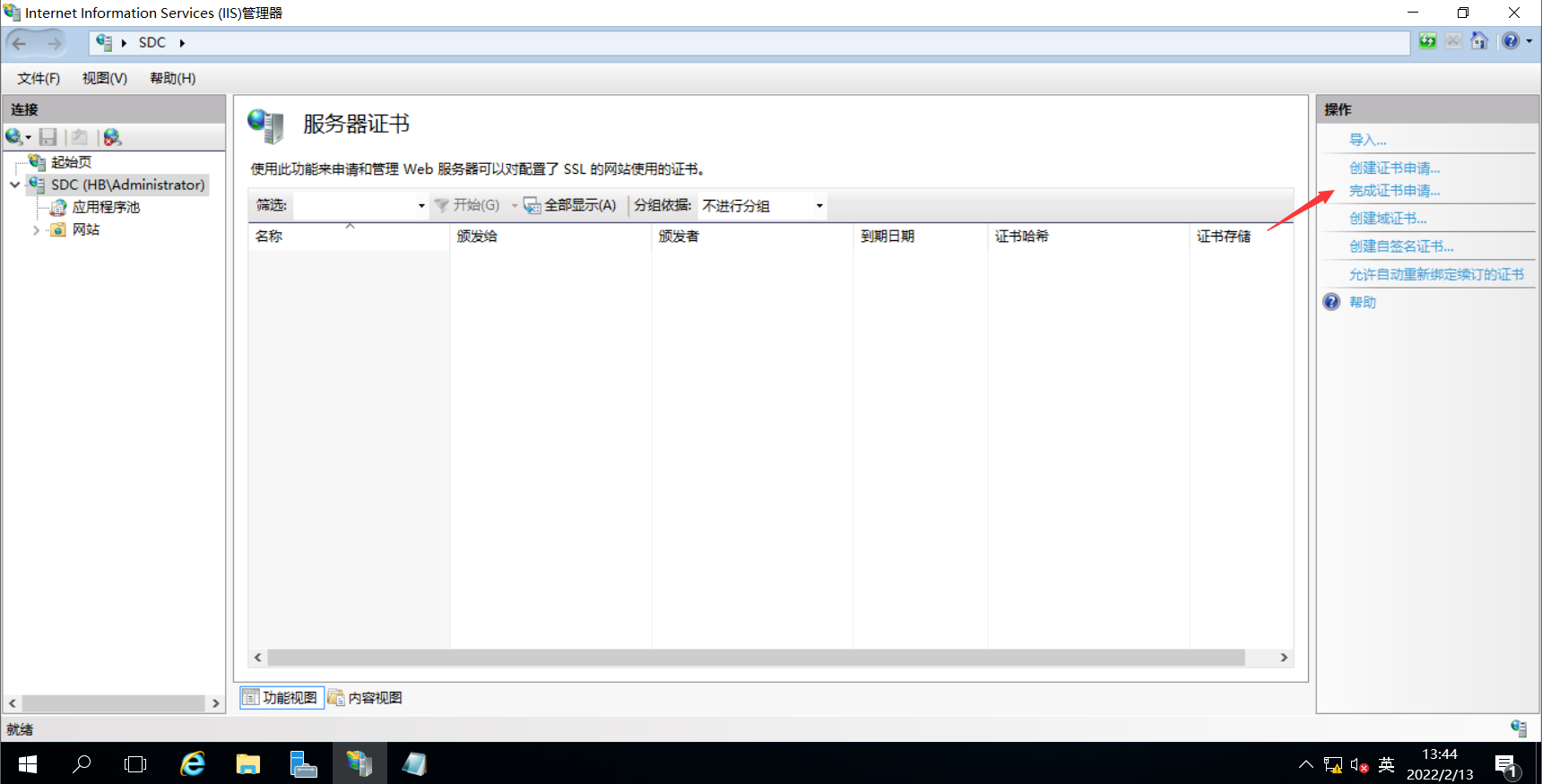Select the 起始页 tree node
1542x784 pixels.
[71, 162]
